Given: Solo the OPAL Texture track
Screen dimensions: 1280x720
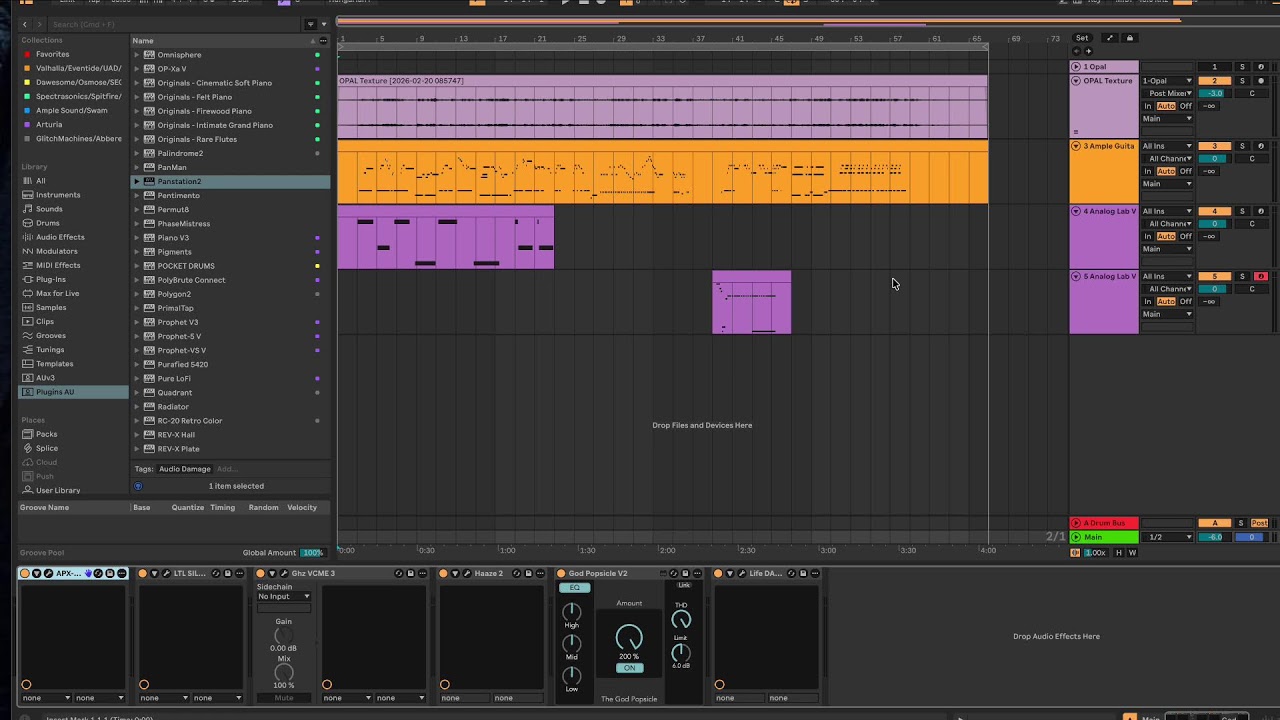Looking at the screenshot, I should point(1242,80).
